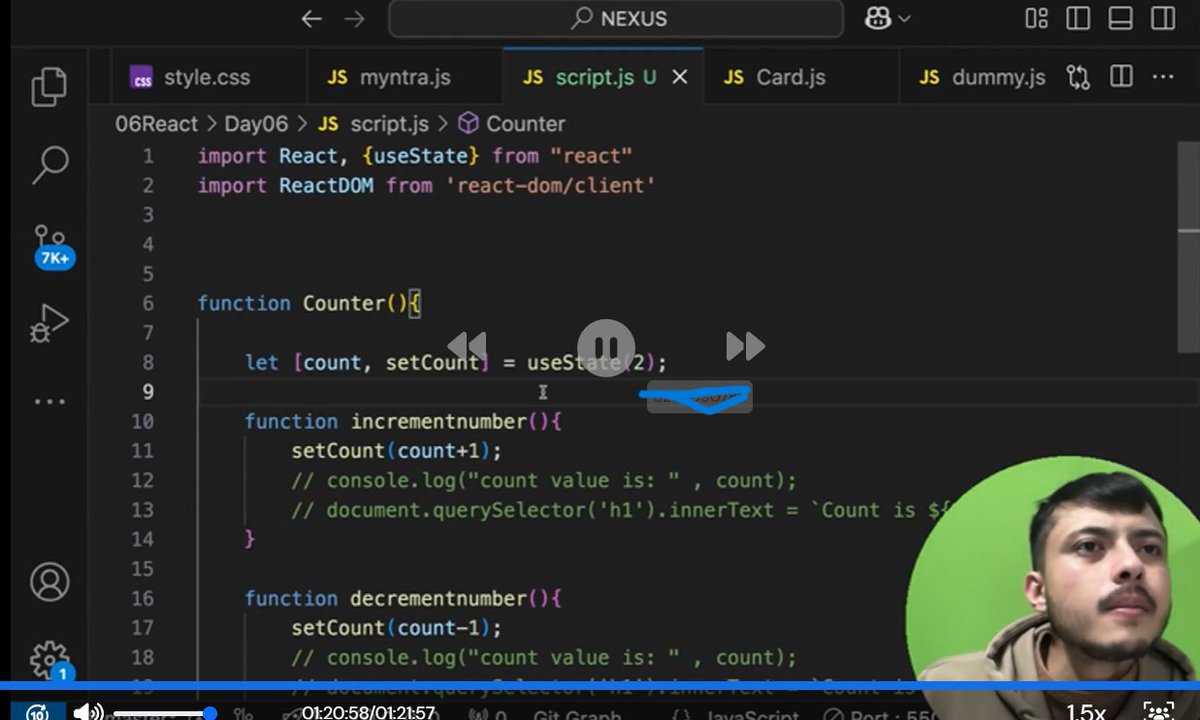Click line number 3 in the gutter
This screenshot has height=720, width=1200.
148,214
